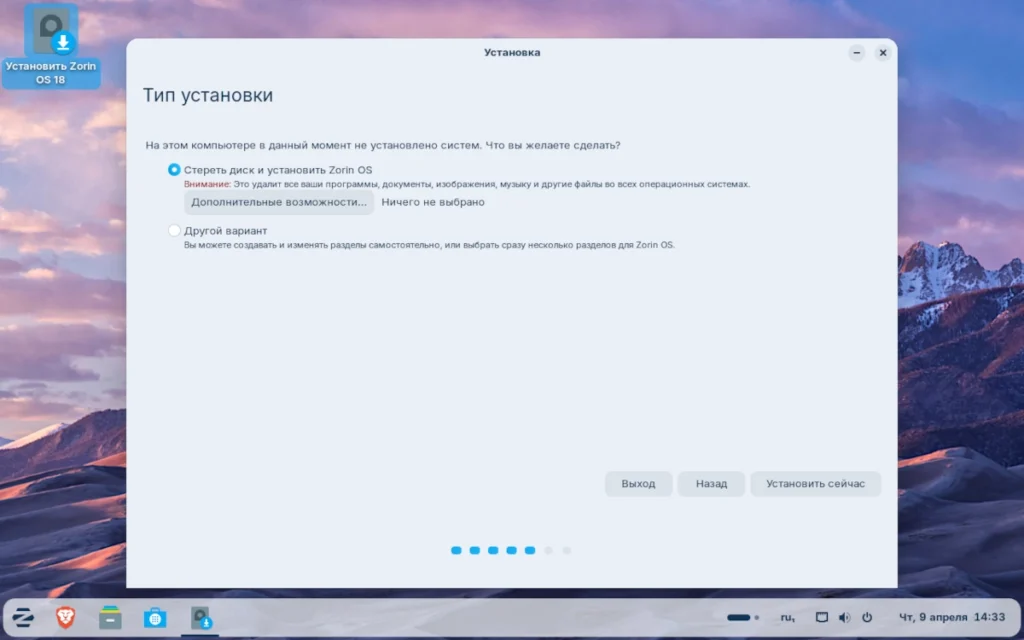Click the workspace indicator in the taskbar
The height and width of the screenshot is (640, 1024).
coord(743,617)
